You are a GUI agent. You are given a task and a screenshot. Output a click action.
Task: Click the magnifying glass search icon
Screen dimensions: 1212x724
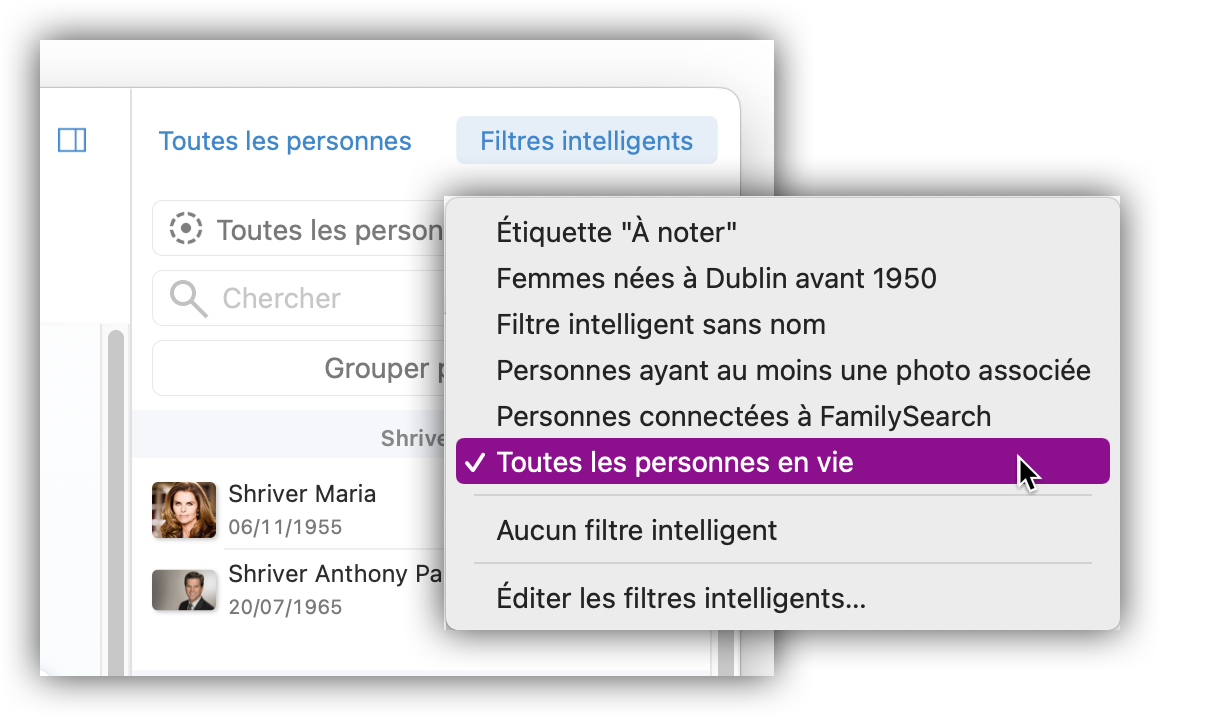pyautogui.click(x=188, y=298)
